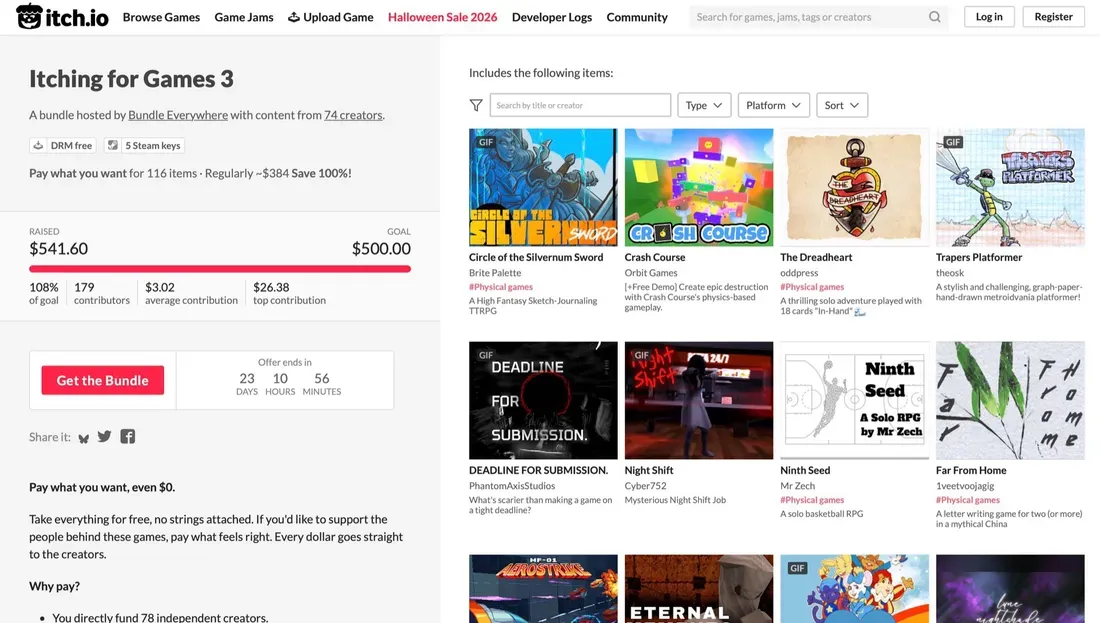Click #Physical games tag under Mr Zech
The image size is (1100, 623).
pyautogui.click(x=812, y=500)
